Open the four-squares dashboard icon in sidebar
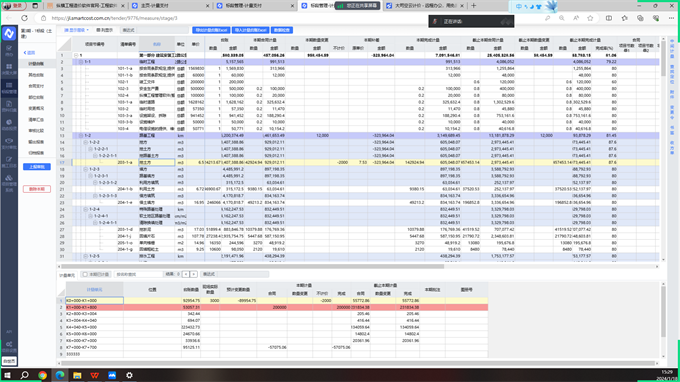680x382 pixels. 9,67
